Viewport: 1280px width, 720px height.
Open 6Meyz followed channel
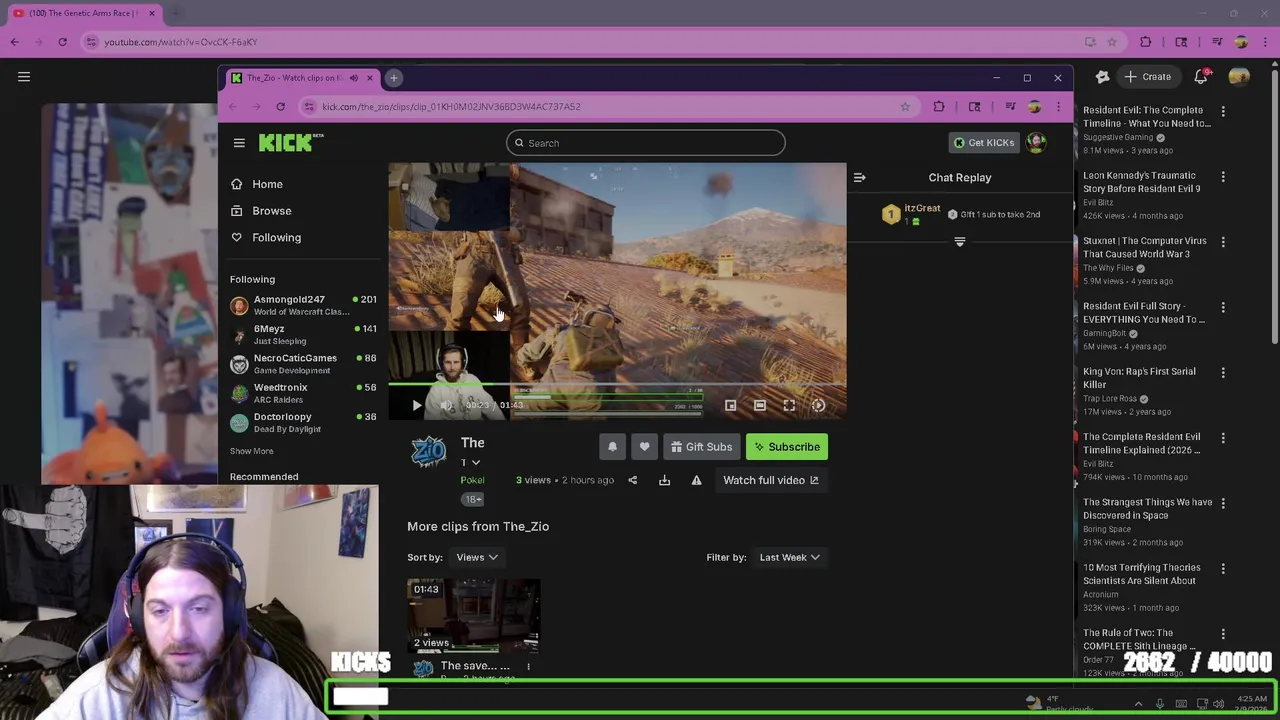tap(303, 334)
